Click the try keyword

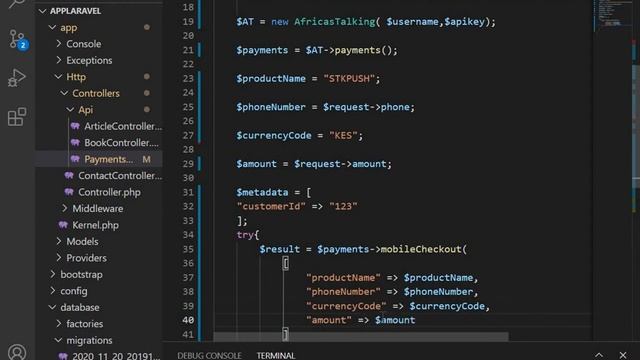[x=245, y=235]
